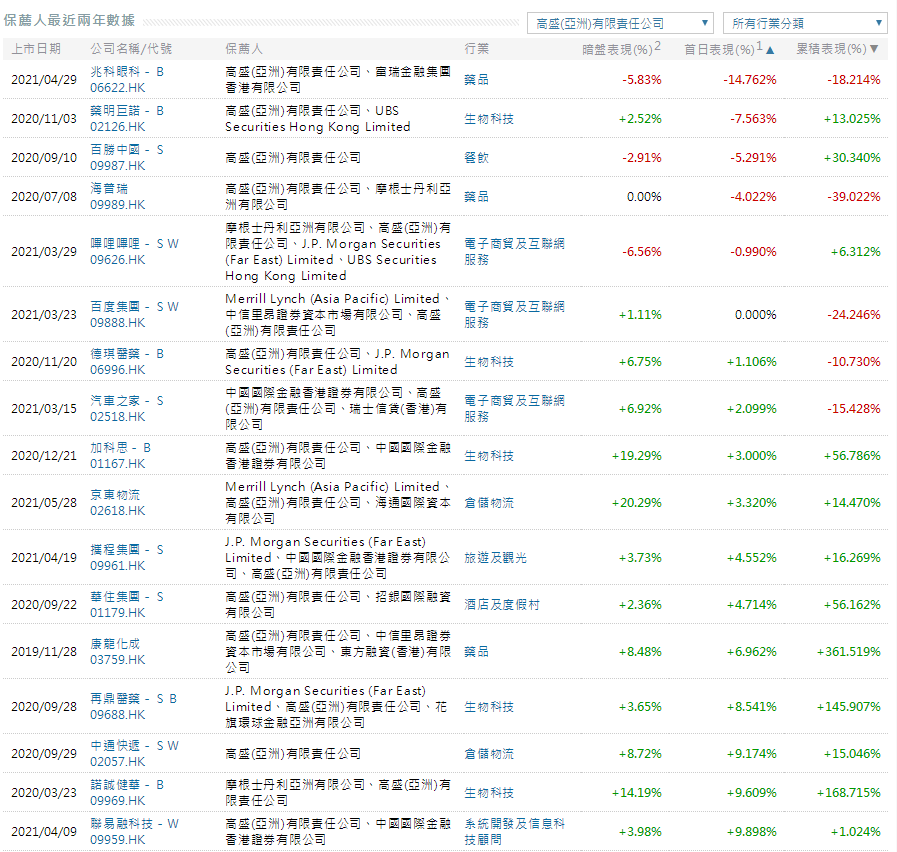Screen dimensions: 897x852
Task: Open stock code 09961.HK
Action: point(118,565)
